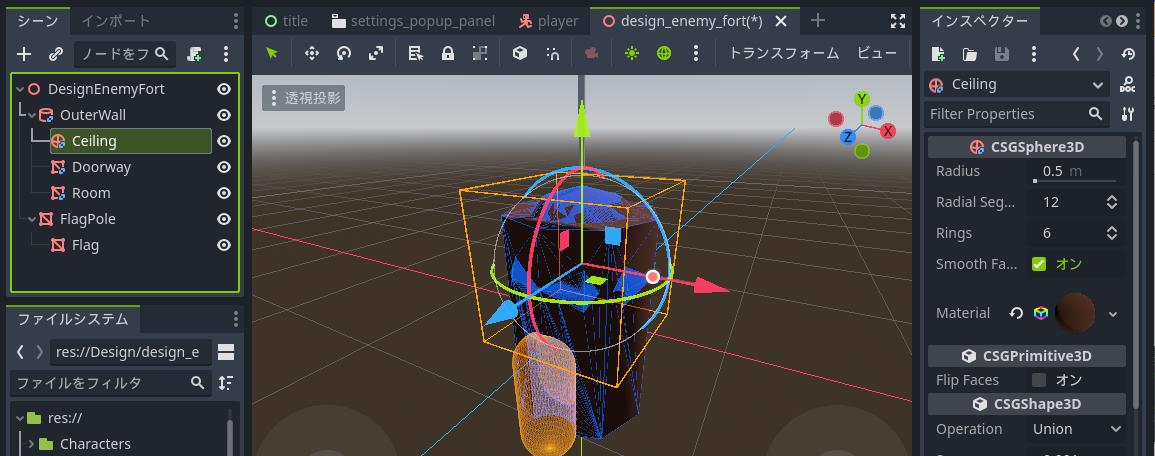The height and width of the screenshot is (456, 1155).
Task: Open documentation for Ceiling node class
Action: pos(1127,85)
